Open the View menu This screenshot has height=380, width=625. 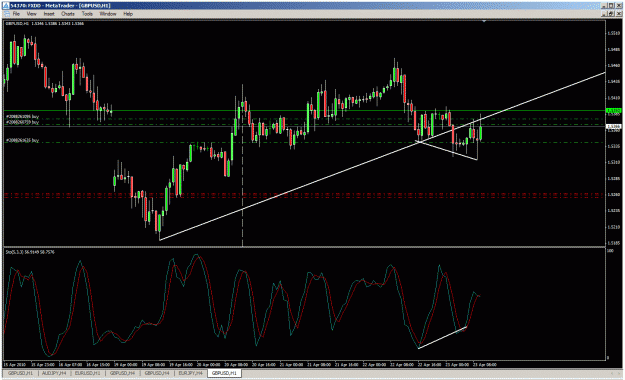coord(31,14)
